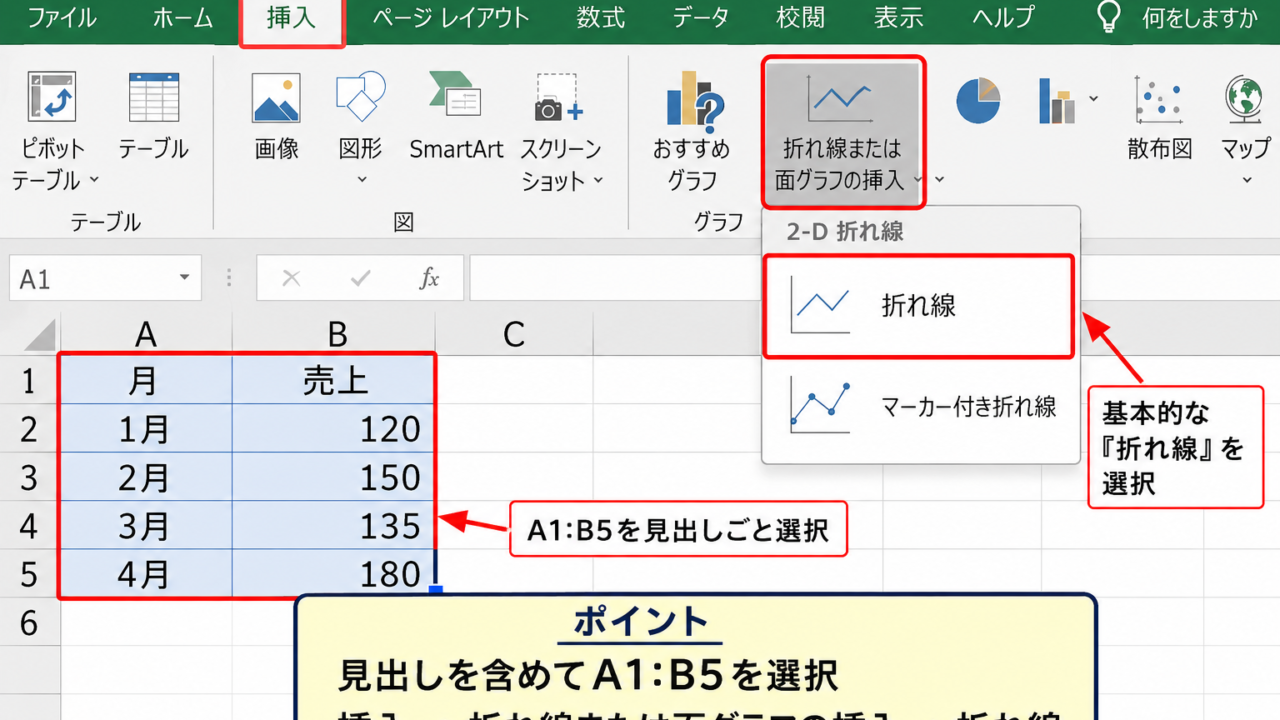
Task: Click the select-all triangle corner of the sheet
Action: point(40,335)
